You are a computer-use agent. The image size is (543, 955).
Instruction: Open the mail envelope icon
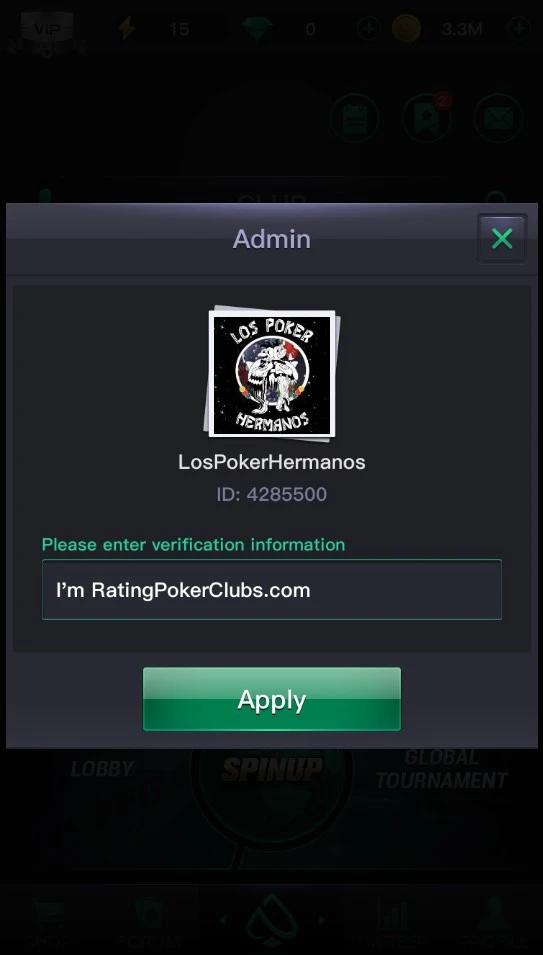coord(498,118)
